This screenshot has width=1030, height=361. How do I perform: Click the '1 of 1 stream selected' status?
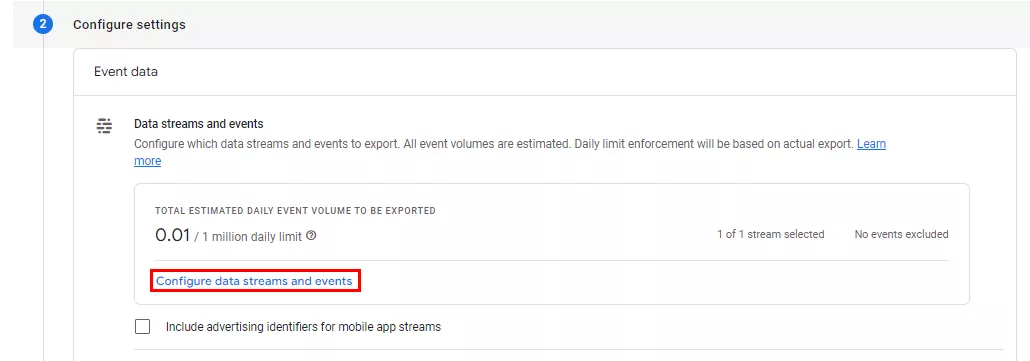click(x=771, y=234)
